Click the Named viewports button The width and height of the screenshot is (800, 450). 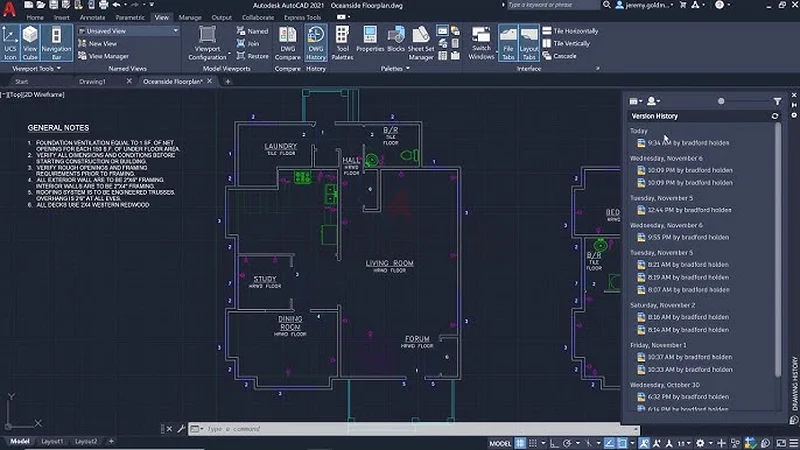pos(253,31)
